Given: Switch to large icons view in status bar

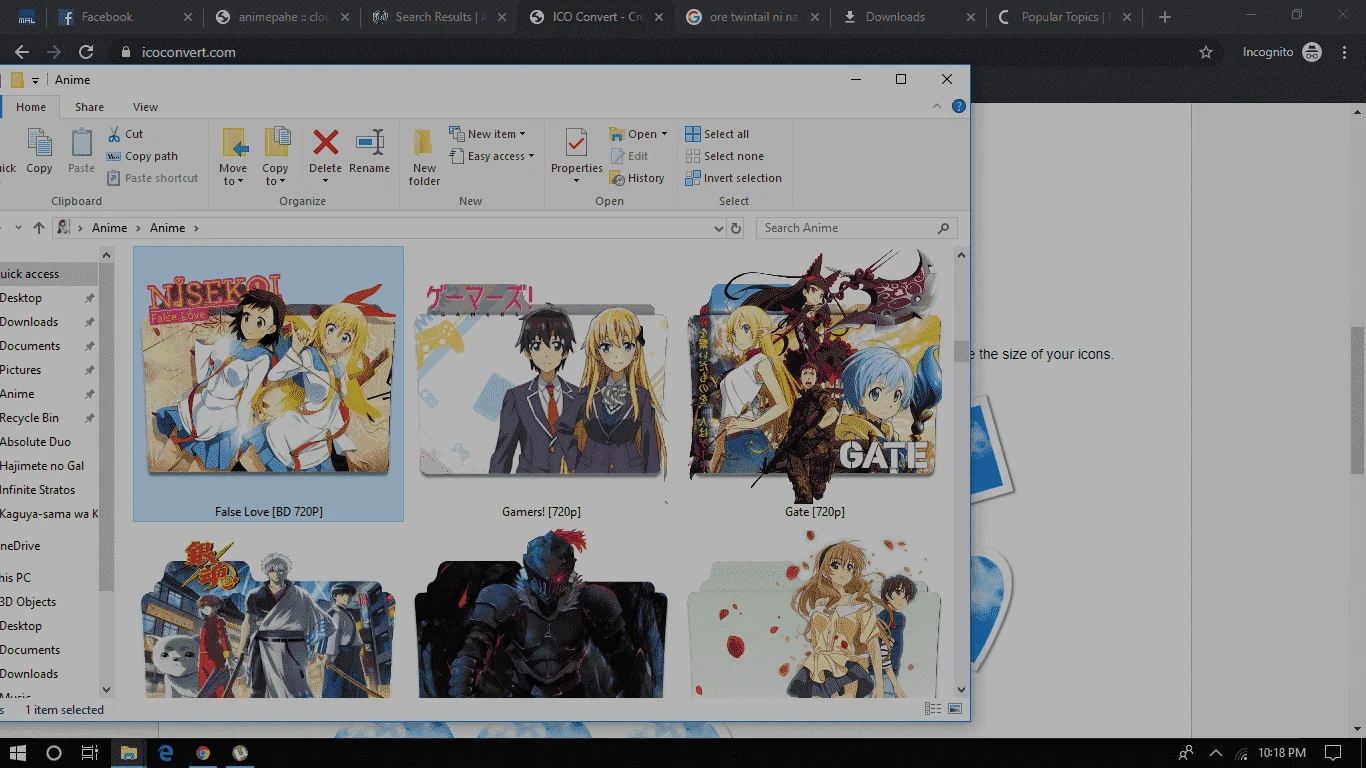Looking at the screenshot, I should pyautogui.click(x=954, y=709).
